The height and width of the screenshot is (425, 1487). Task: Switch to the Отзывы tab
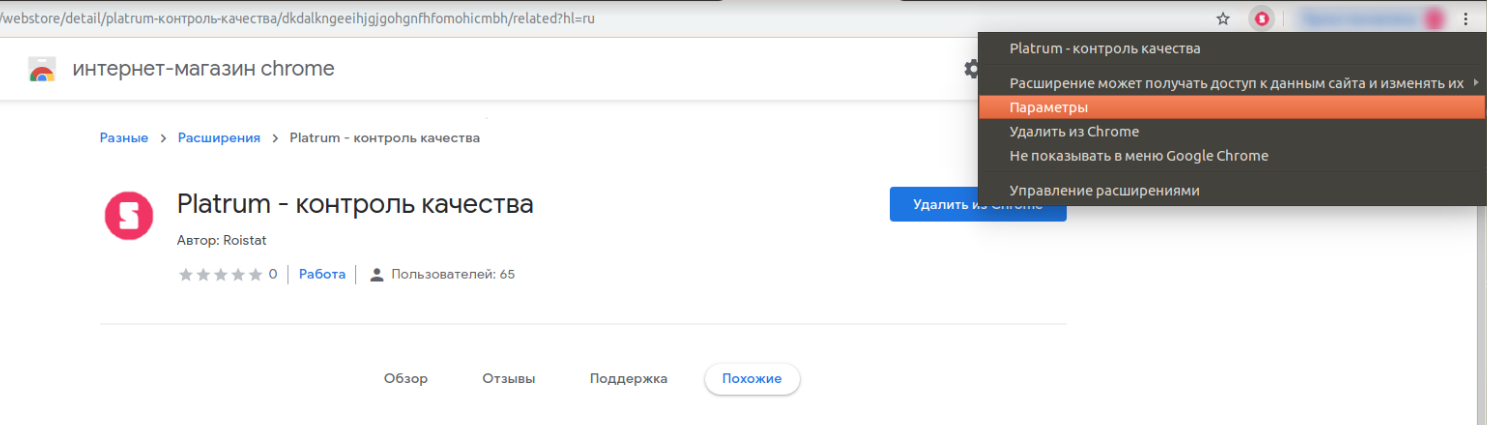pyautogui.click(x=509, y=379)
